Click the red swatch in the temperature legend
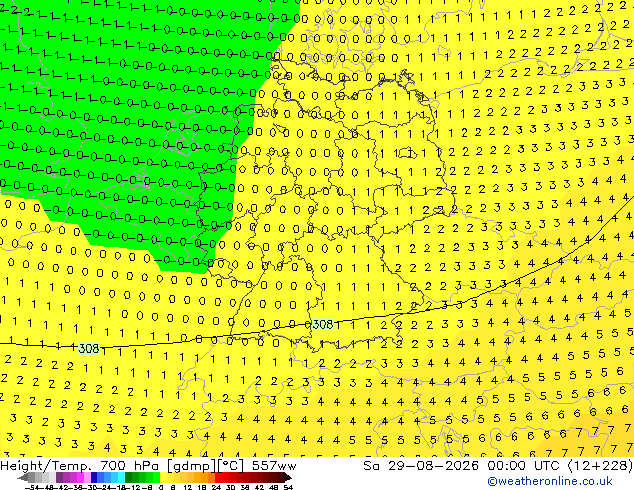Screen dimensions: 634x490 pos(218,477)
